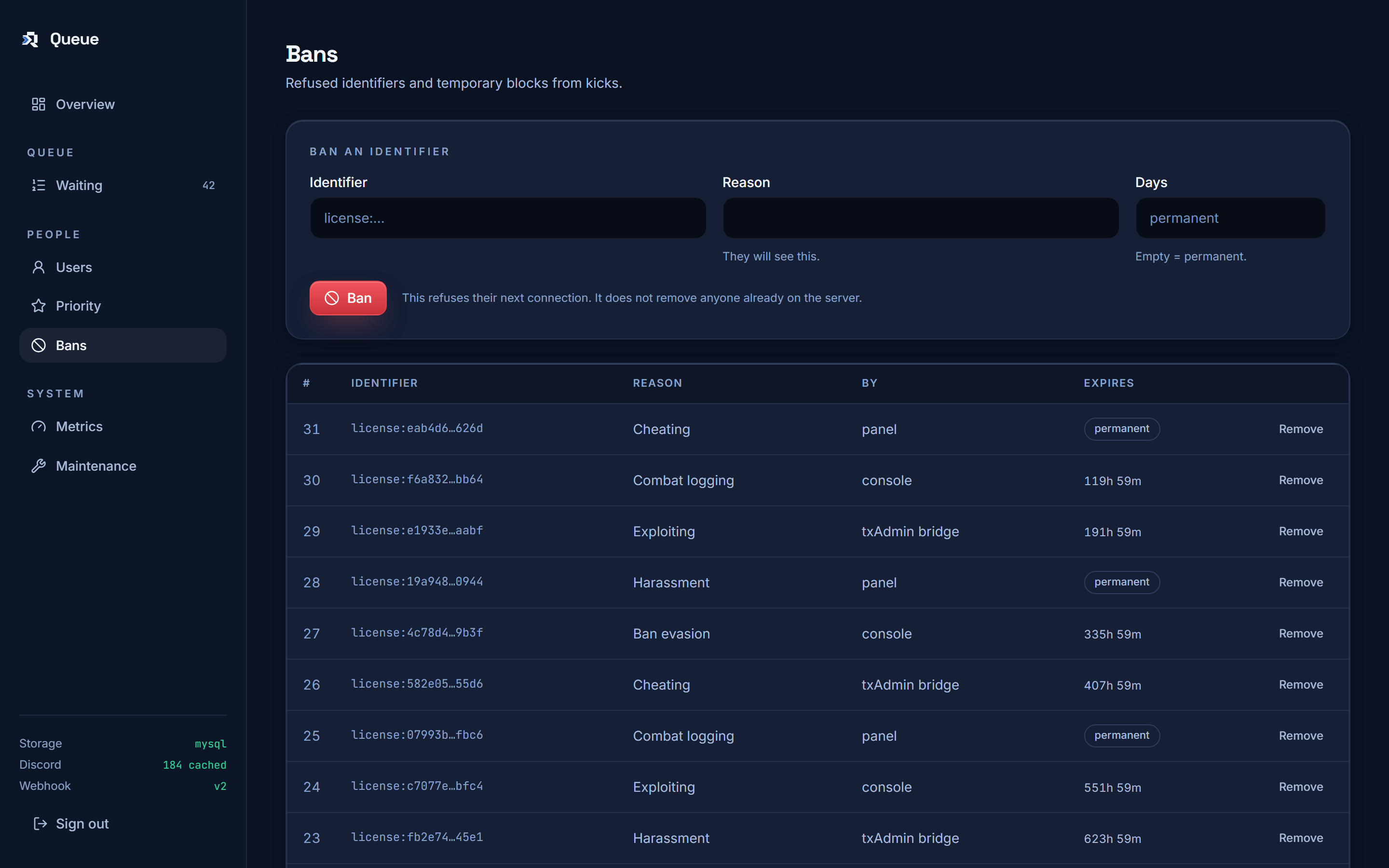Image resolution: width=1389 pixels, height=868 pixels.
Task: Open the Priority section
Action: [123, 306]
